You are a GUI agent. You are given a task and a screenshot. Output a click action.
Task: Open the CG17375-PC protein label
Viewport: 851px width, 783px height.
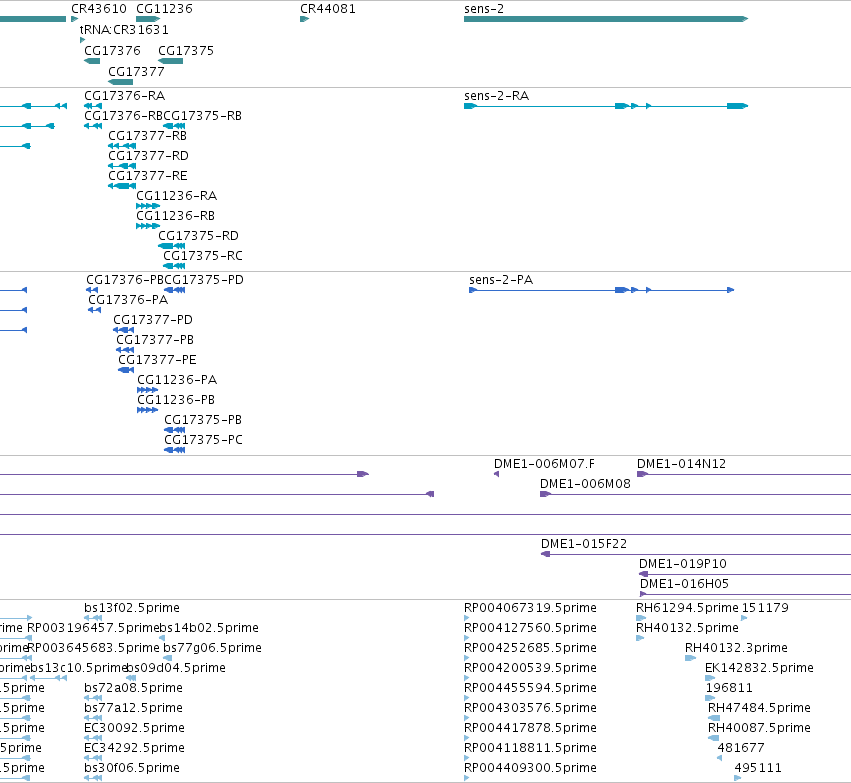point(203,440)
